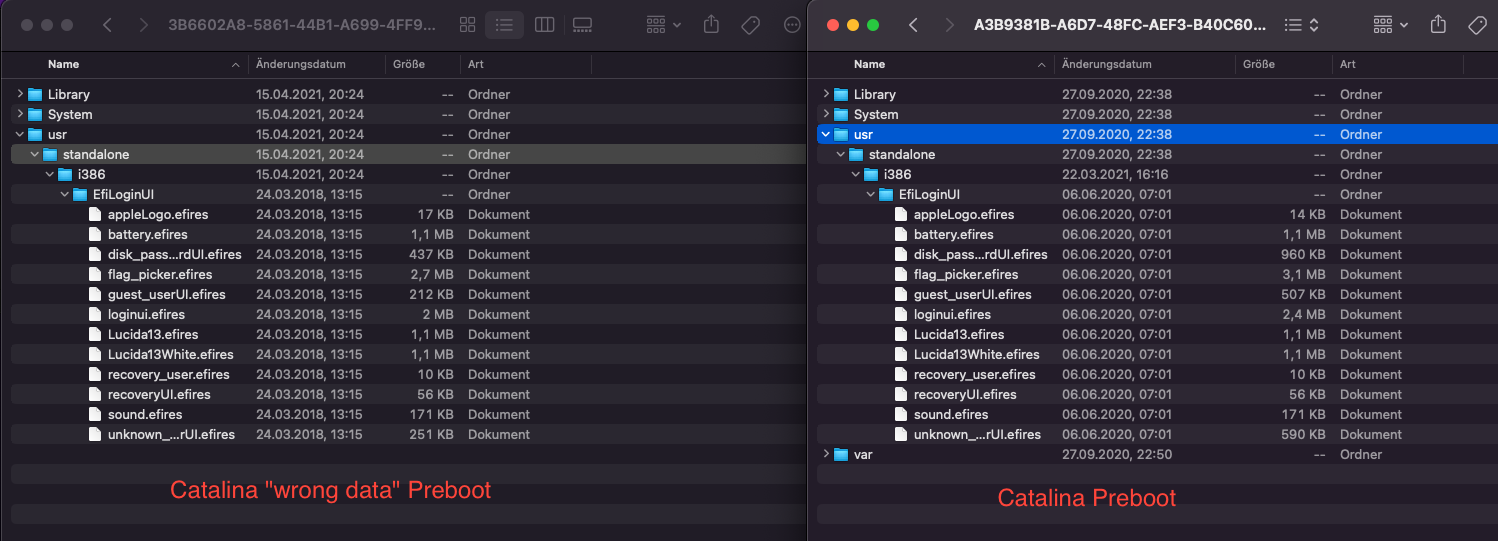Viewport: 1498px width, 541px height.
Task: Select sound.efires file icon in right window
Action: click(x=901, y=414)
